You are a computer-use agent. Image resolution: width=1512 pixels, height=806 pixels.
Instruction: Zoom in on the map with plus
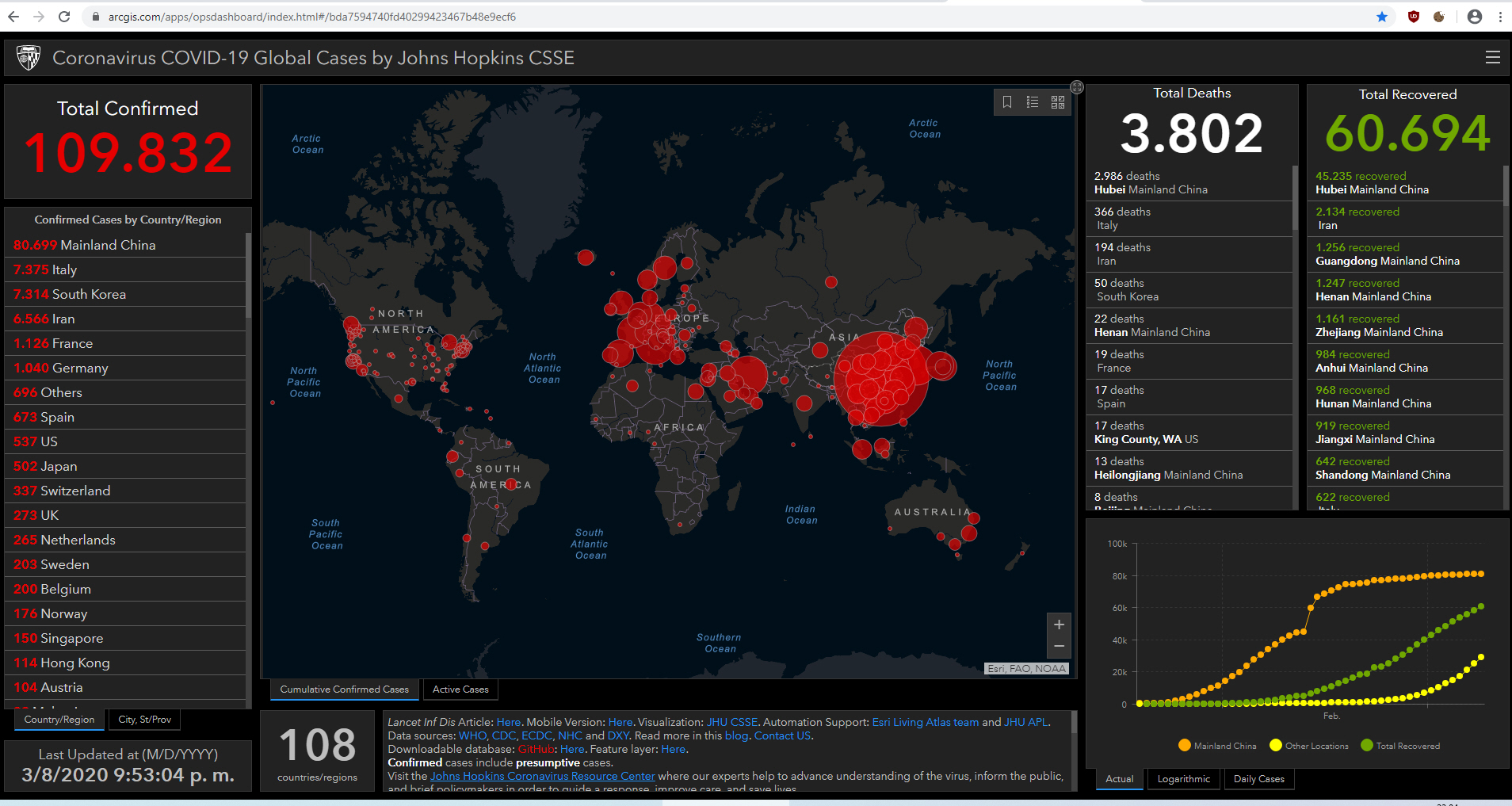pos(1059,625)
